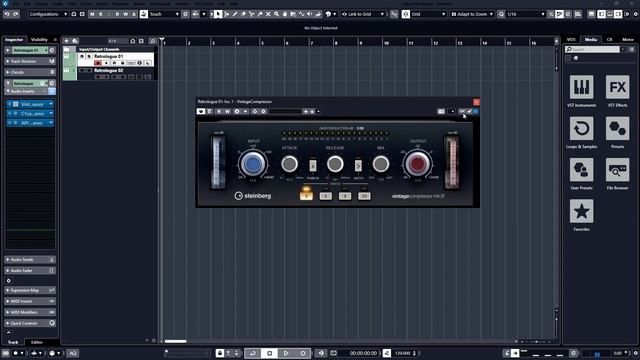Select the Mute X tool
Screen dimensions: 640x360
(x=268, y=14)
